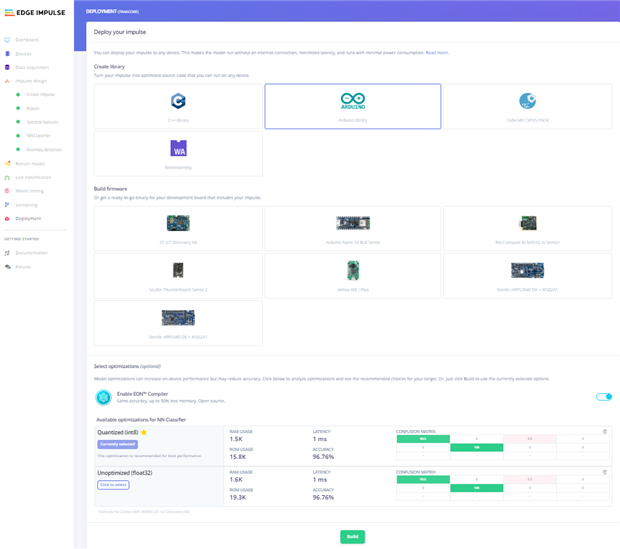Select Eta Compute ECM3532 AI Sensor board

(x=527, y=229)
